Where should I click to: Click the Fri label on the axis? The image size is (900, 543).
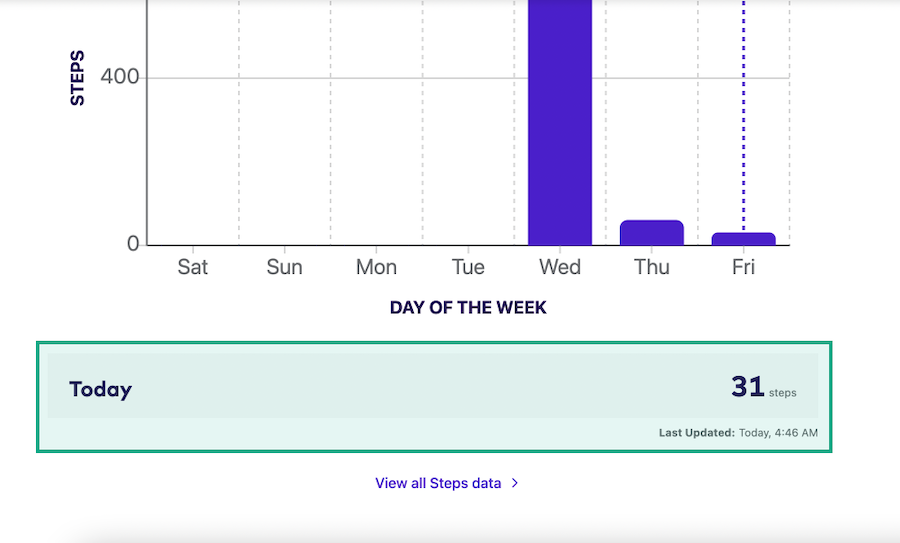(x=743, y=267)
